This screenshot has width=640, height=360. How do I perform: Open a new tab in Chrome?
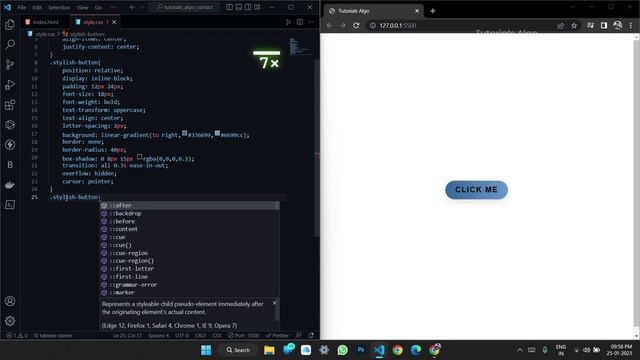[x=433, y=11]
